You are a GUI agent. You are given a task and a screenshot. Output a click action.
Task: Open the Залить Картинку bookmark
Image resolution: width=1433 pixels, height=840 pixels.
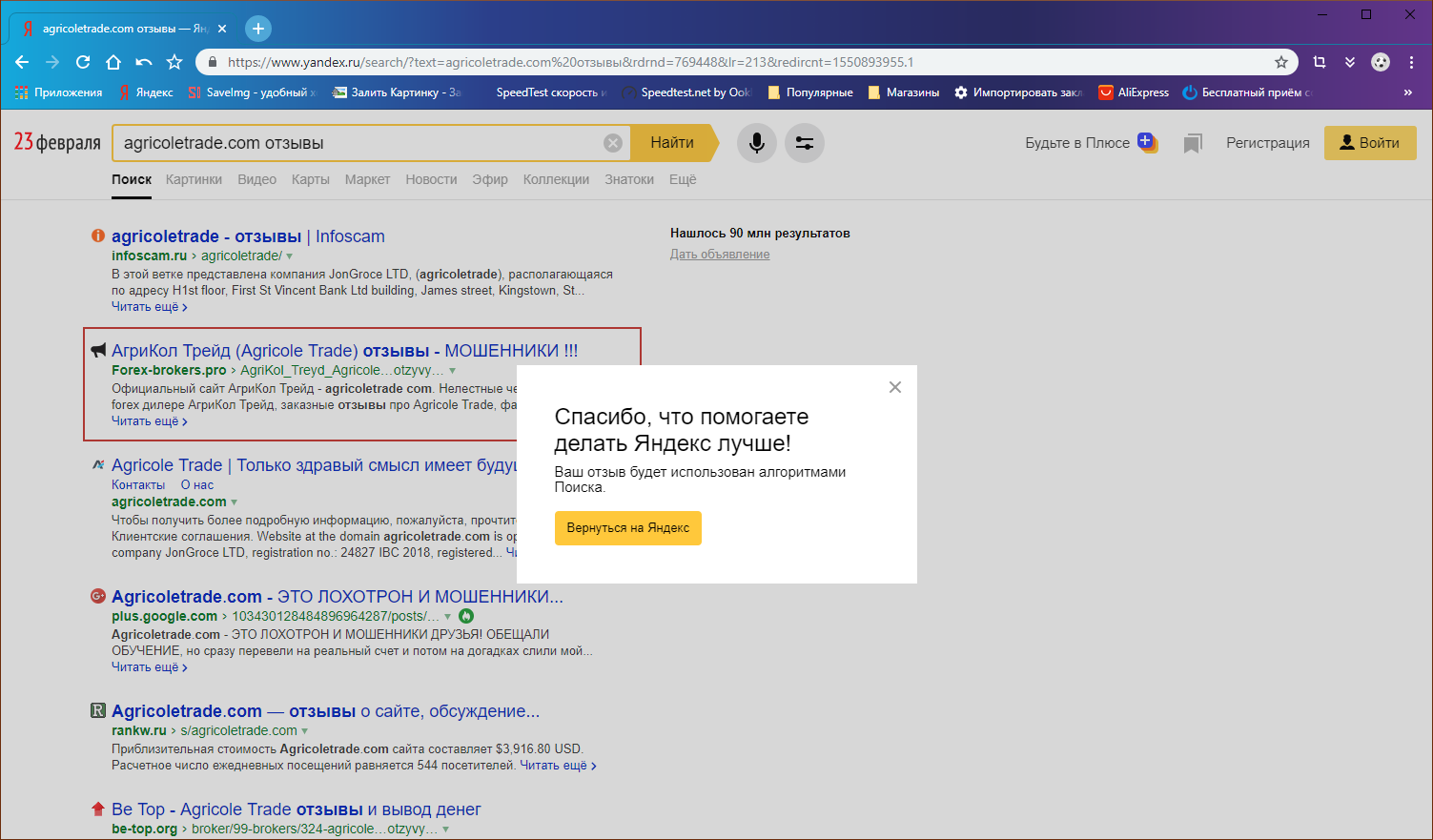[397, 92]
